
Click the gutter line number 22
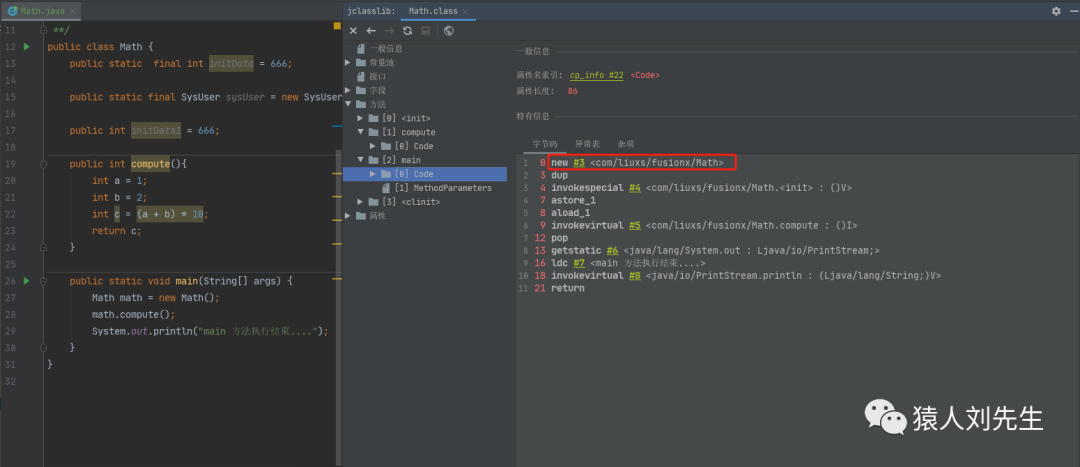tap(10, 214)
